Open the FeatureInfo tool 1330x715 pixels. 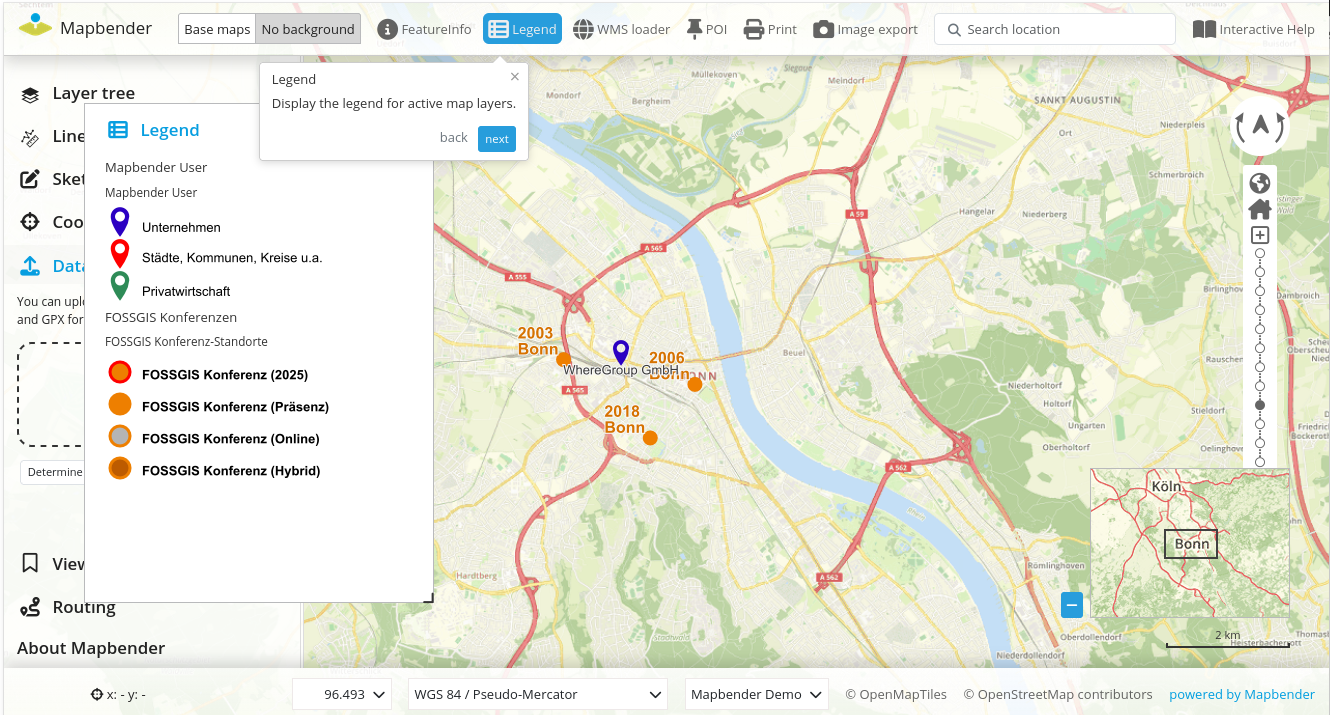(x=424, y=29)
